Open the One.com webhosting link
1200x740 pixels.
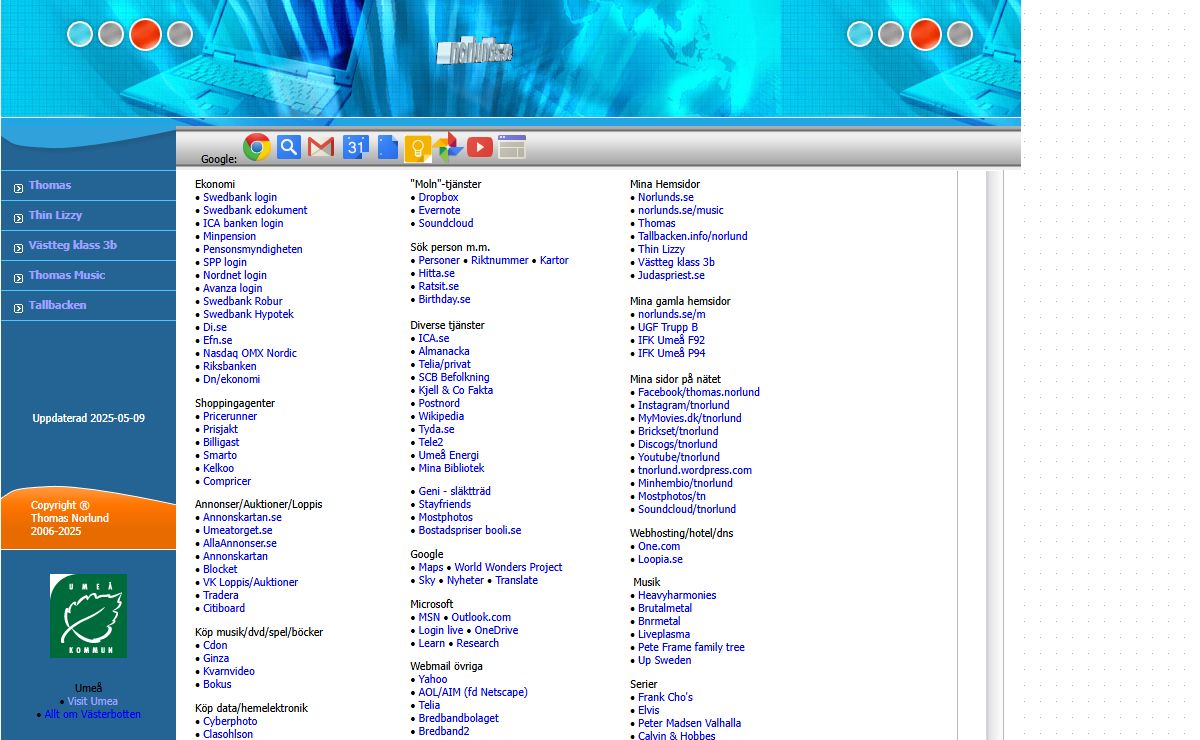pyautogui.click(x=659, y=547)
